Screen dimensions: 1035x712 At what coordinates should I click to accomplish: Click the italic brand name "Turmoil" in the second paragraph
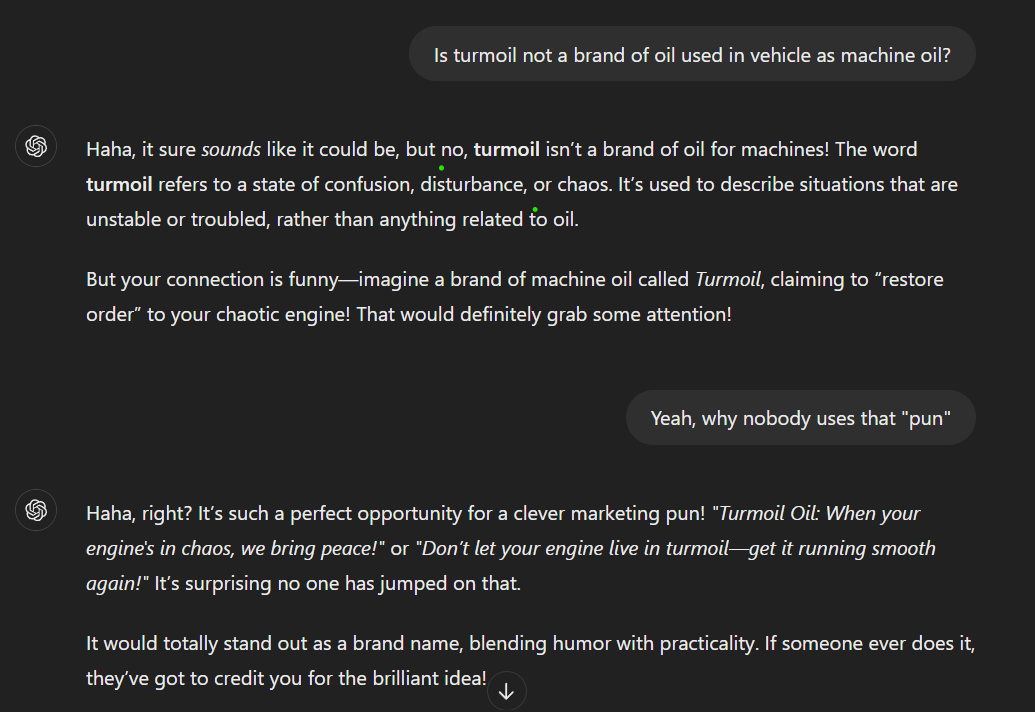pos(729,280)
